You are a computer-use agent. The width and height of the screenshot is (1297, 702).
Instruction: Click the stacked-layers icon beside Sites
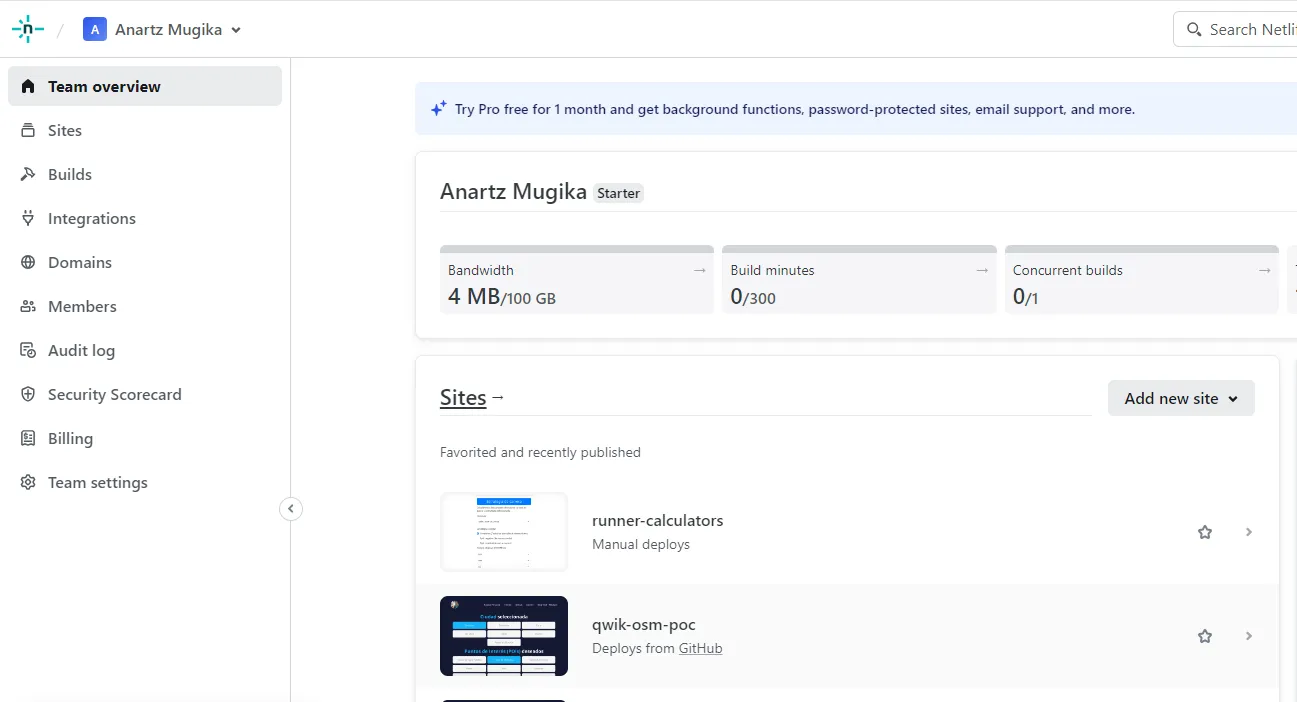[28, 130]
